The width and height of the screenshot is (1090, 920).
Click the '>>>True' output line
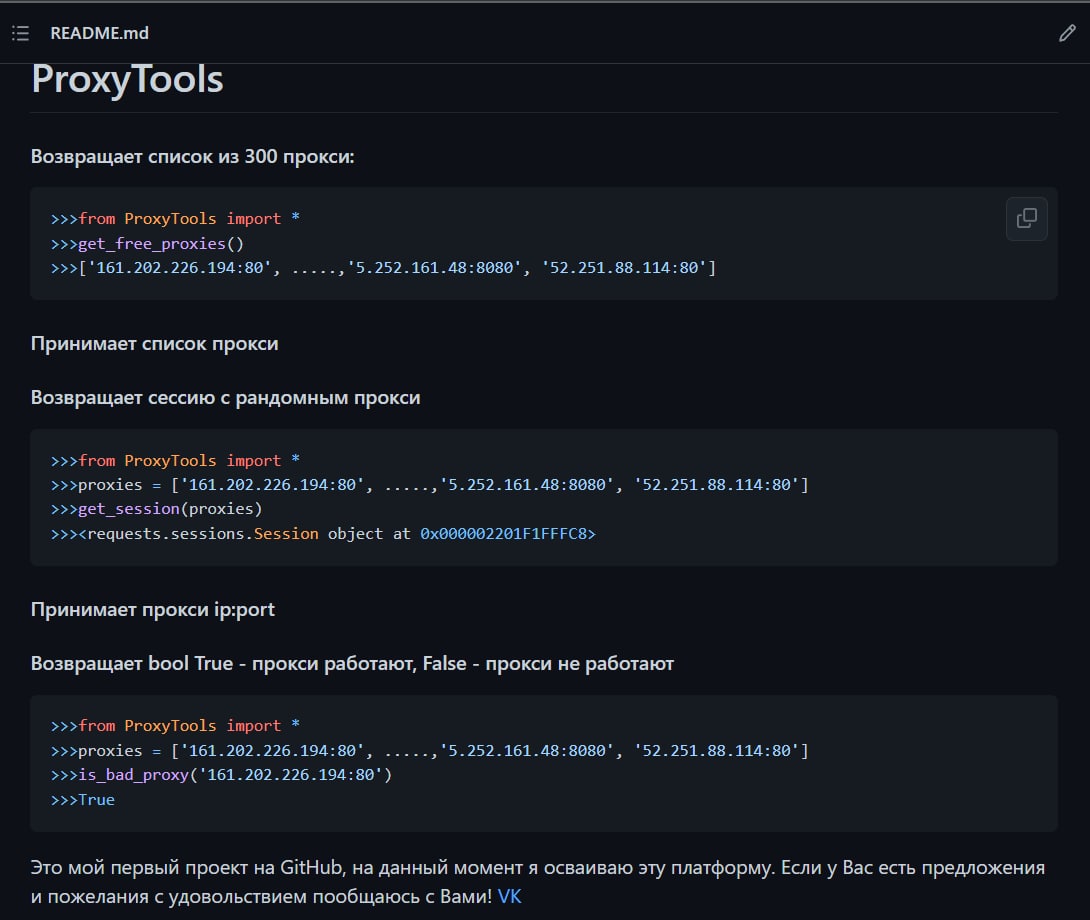pyautogui.click(x=83, y=800)
